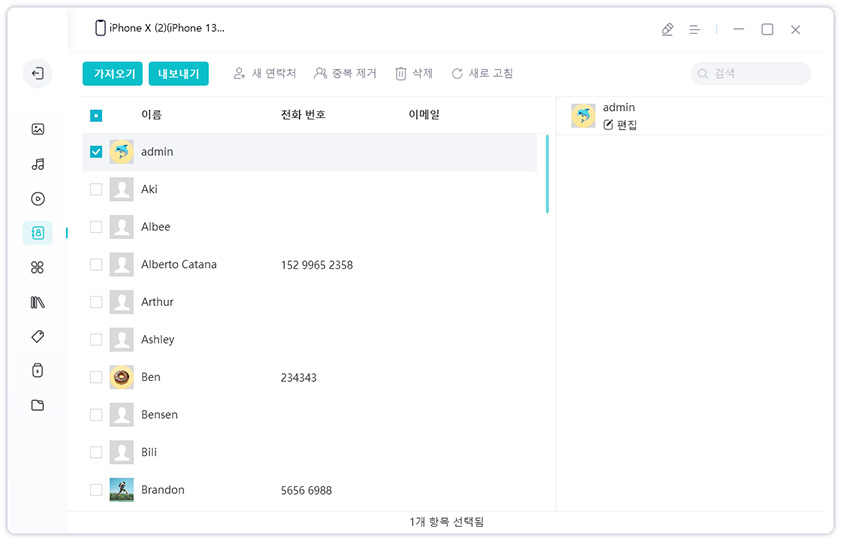Select the Arthur contact name
Screen dimensions: 841x541
click(157, 302)
